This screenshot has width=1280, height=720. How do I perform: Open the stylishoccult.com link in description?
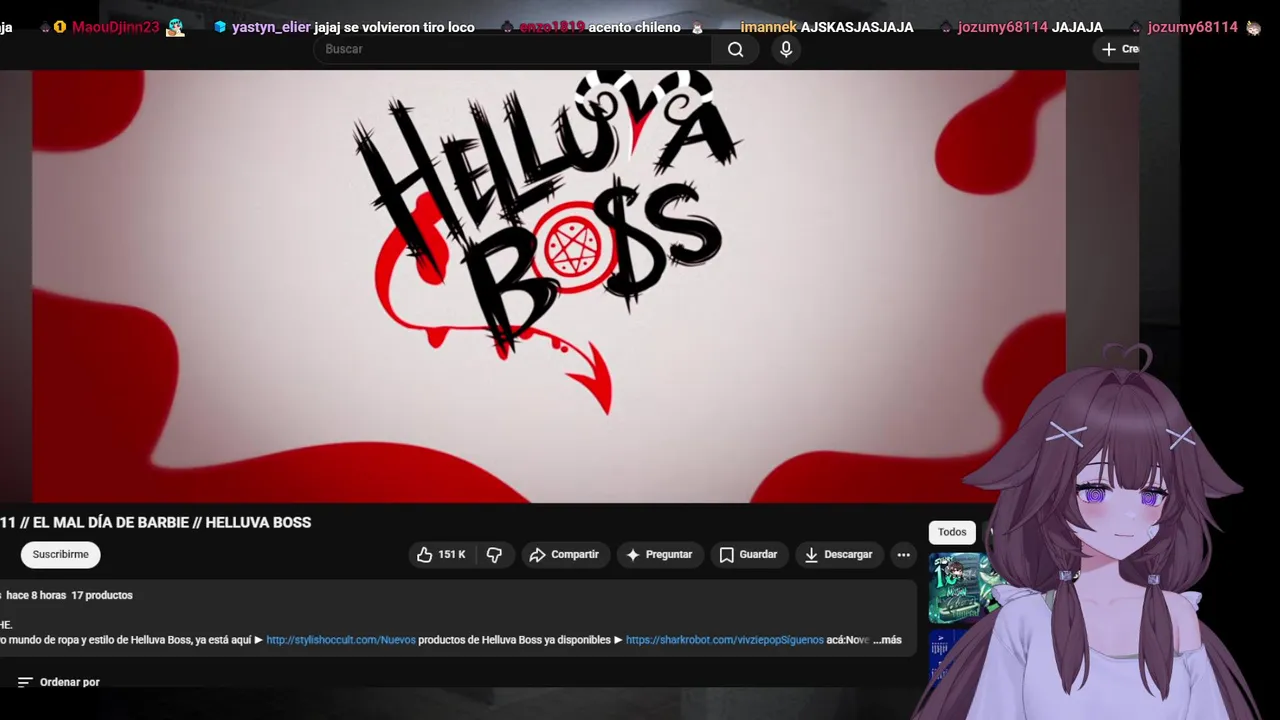click(x=341, y=640)
